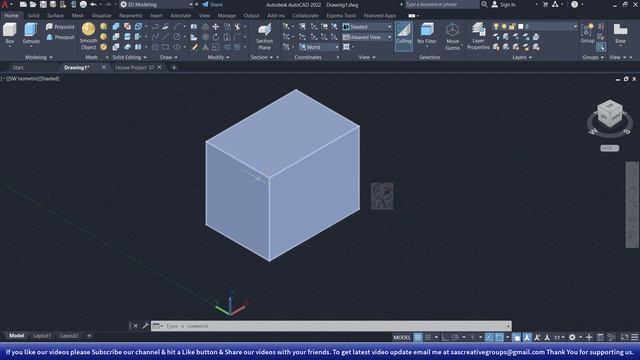Open the Autodesk App Store cart icon
Screen dimensions: 640x360
pos(545,4)
